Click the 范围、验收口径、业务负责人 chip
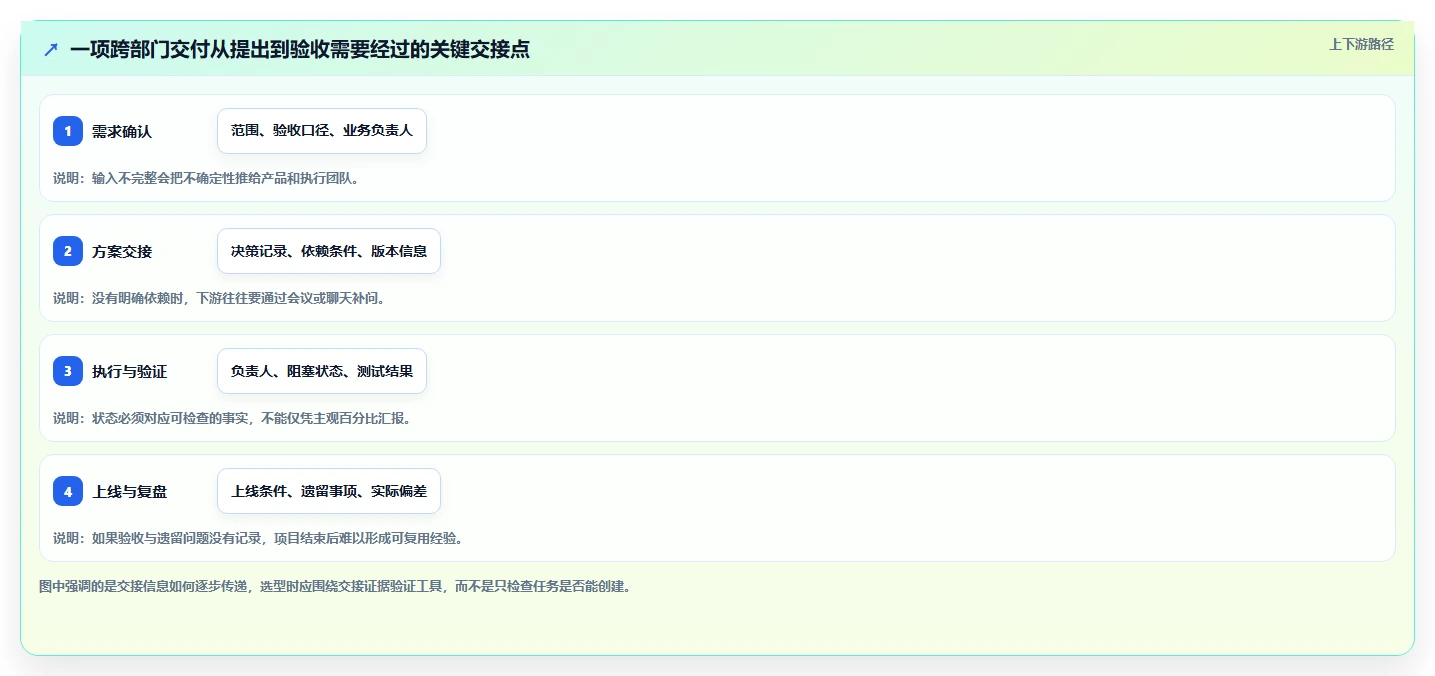 [x=322, y=131]
